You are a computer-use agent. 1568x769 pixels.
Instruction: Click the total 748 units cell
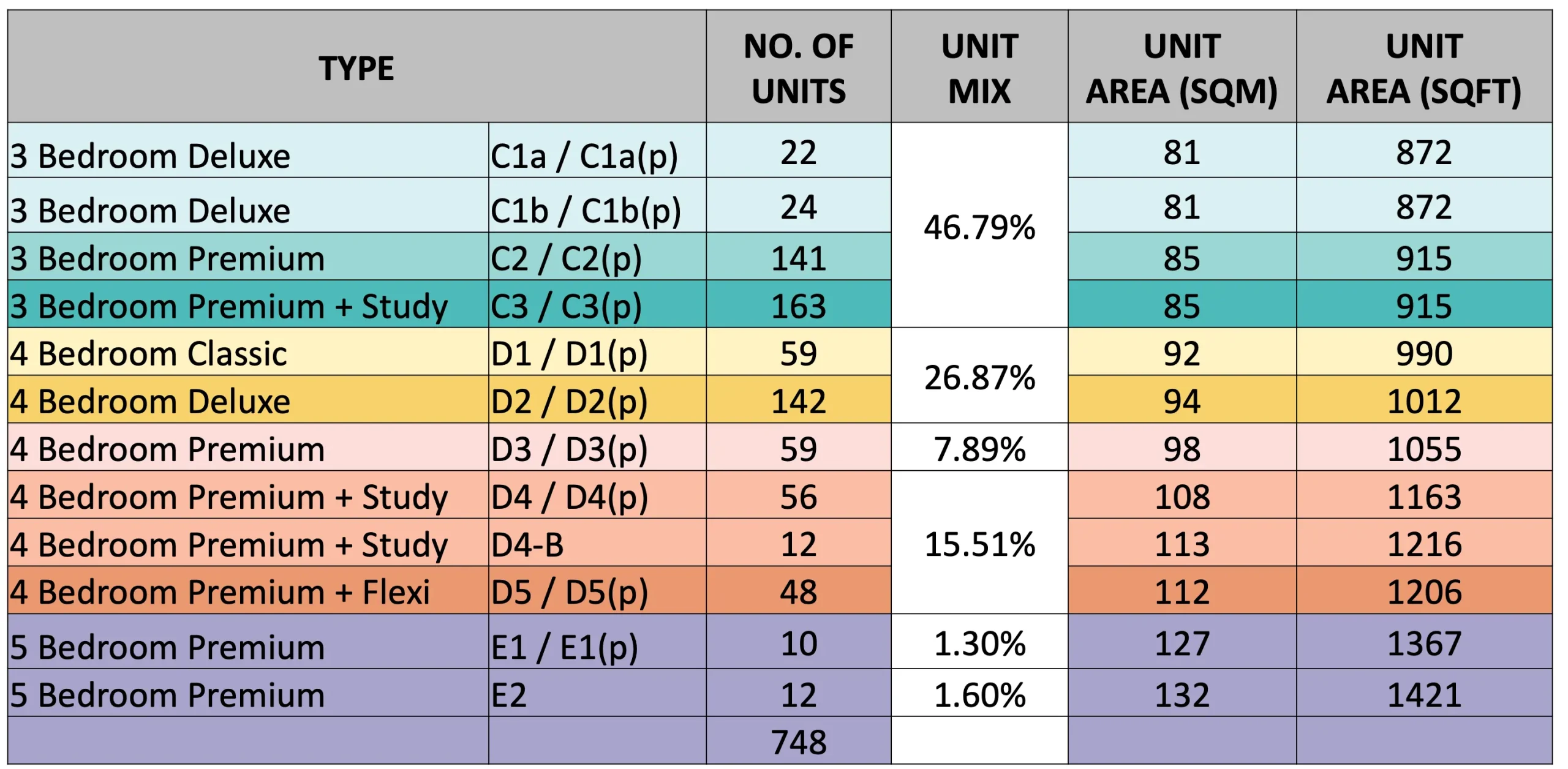point(798,741)
